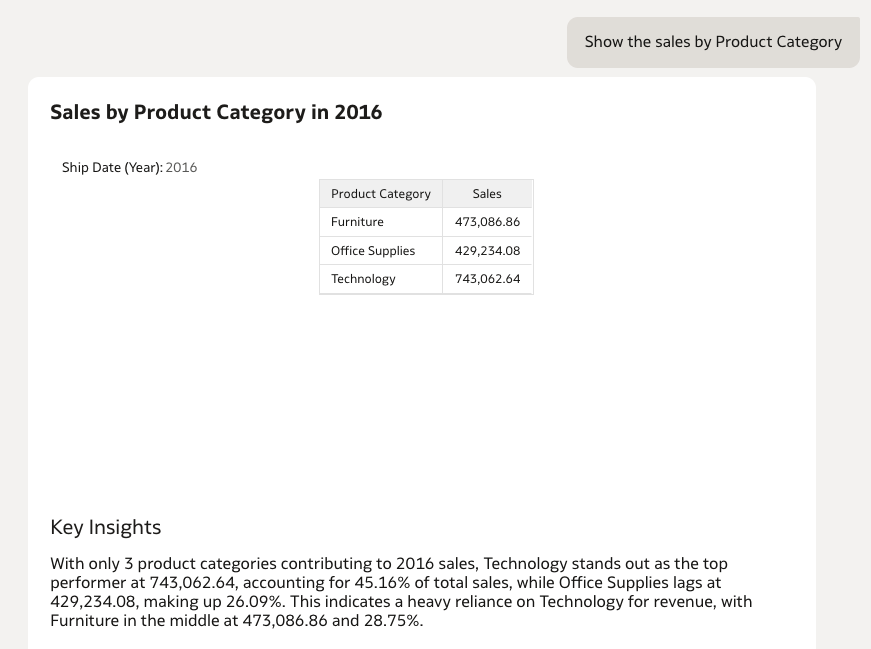Viewport: 871px width, 649px height.
Task: Click the 'Show the sales by Product Category' message bubble
Action: [713, 42]
